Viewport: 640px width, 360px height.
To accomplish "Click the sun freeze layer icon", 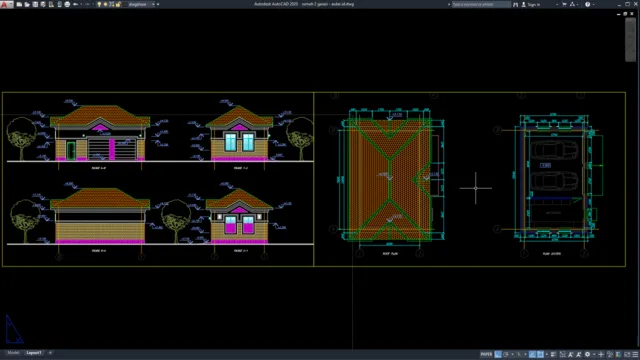I will coord(105,4).
